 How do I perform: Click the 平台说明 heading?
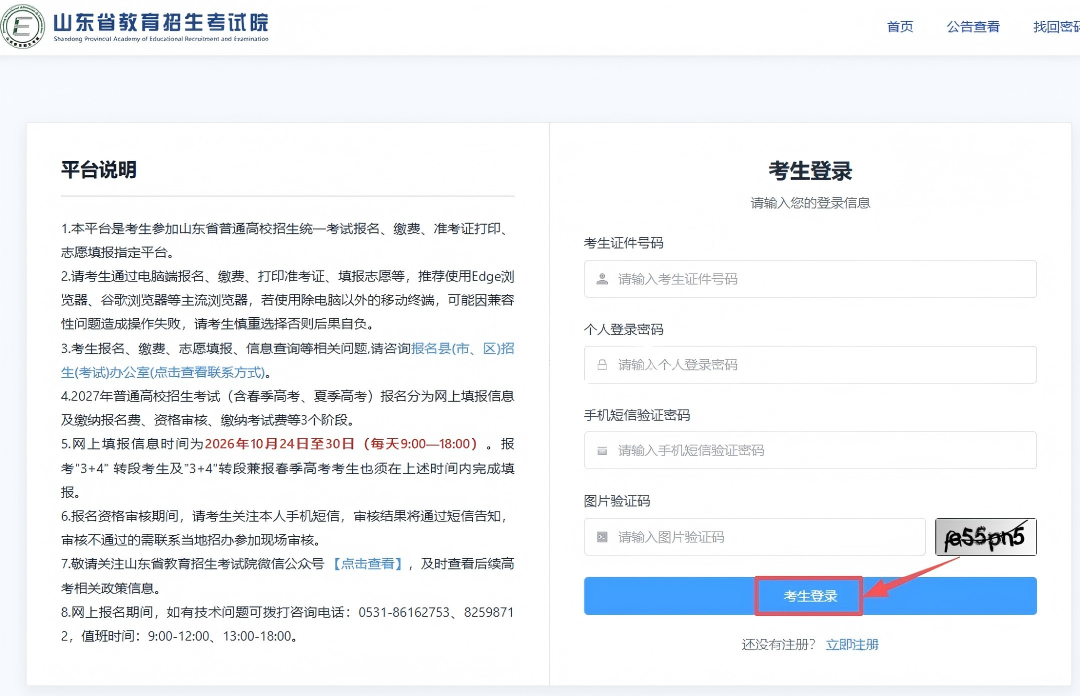[x=98, y=170]
